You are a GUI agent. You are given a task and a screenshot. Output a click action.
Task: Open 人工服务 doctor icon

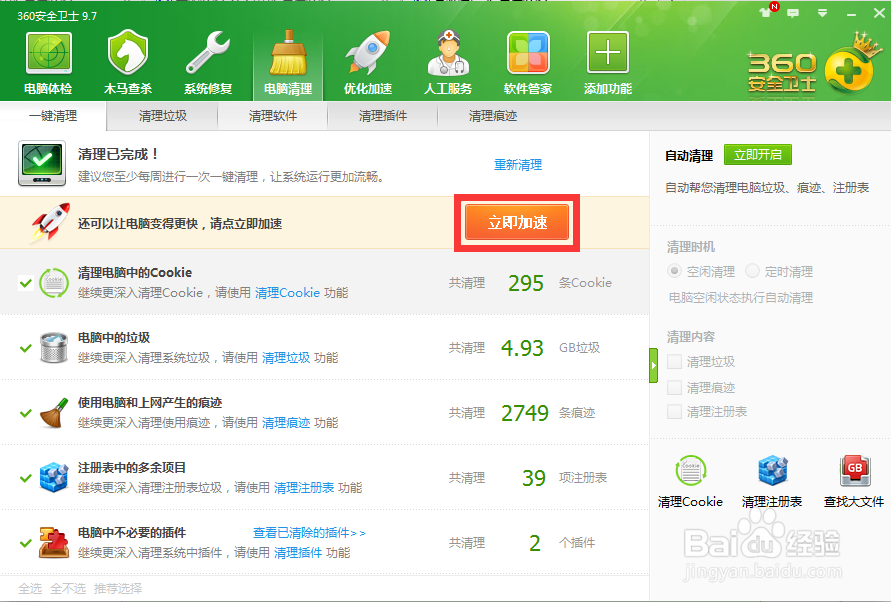(448, 54)
